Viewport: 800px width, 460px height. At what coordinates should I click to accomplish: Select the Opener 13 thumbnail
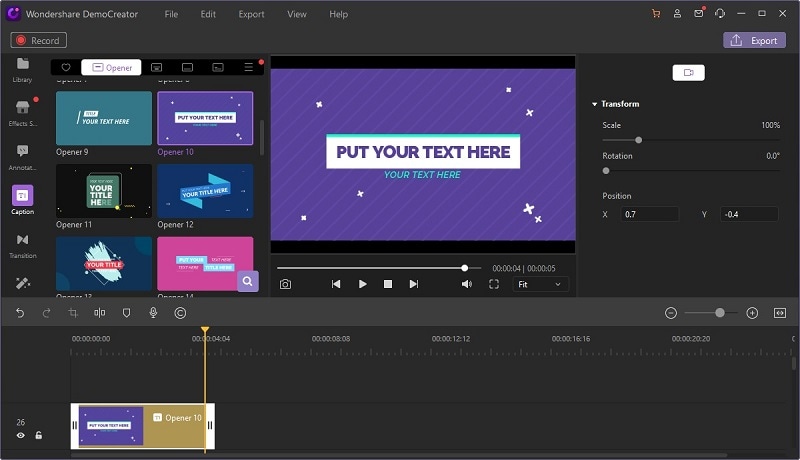(x=104, y=264)
